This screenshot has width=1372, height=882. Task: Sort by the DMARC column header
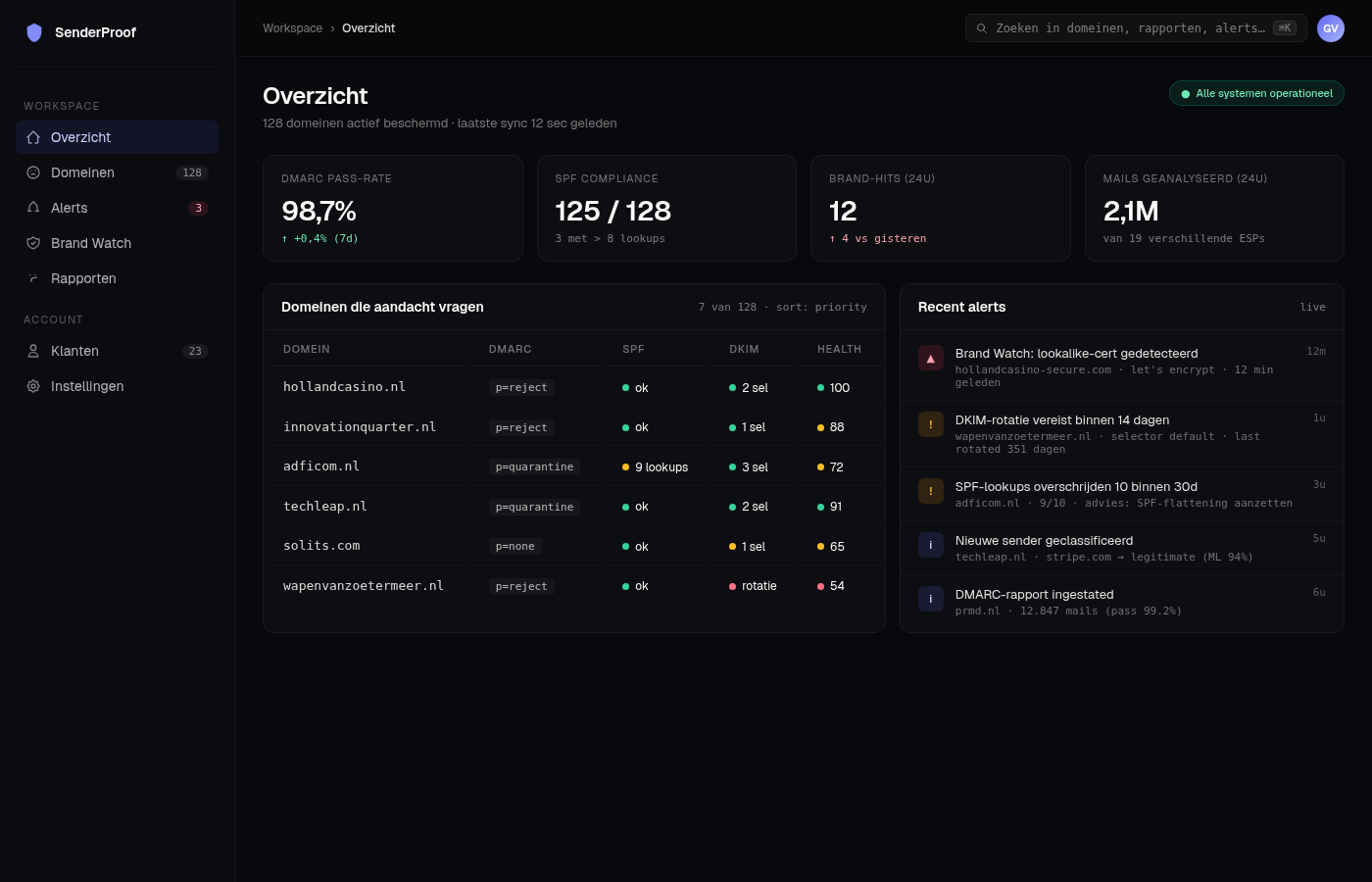tap(511, 349)
